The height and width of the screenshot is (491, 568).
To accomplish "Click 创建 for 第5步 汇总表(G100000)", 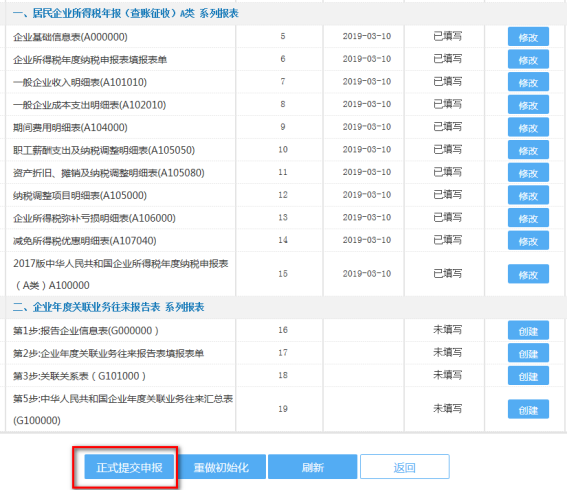I will click(x=528, y=409).
